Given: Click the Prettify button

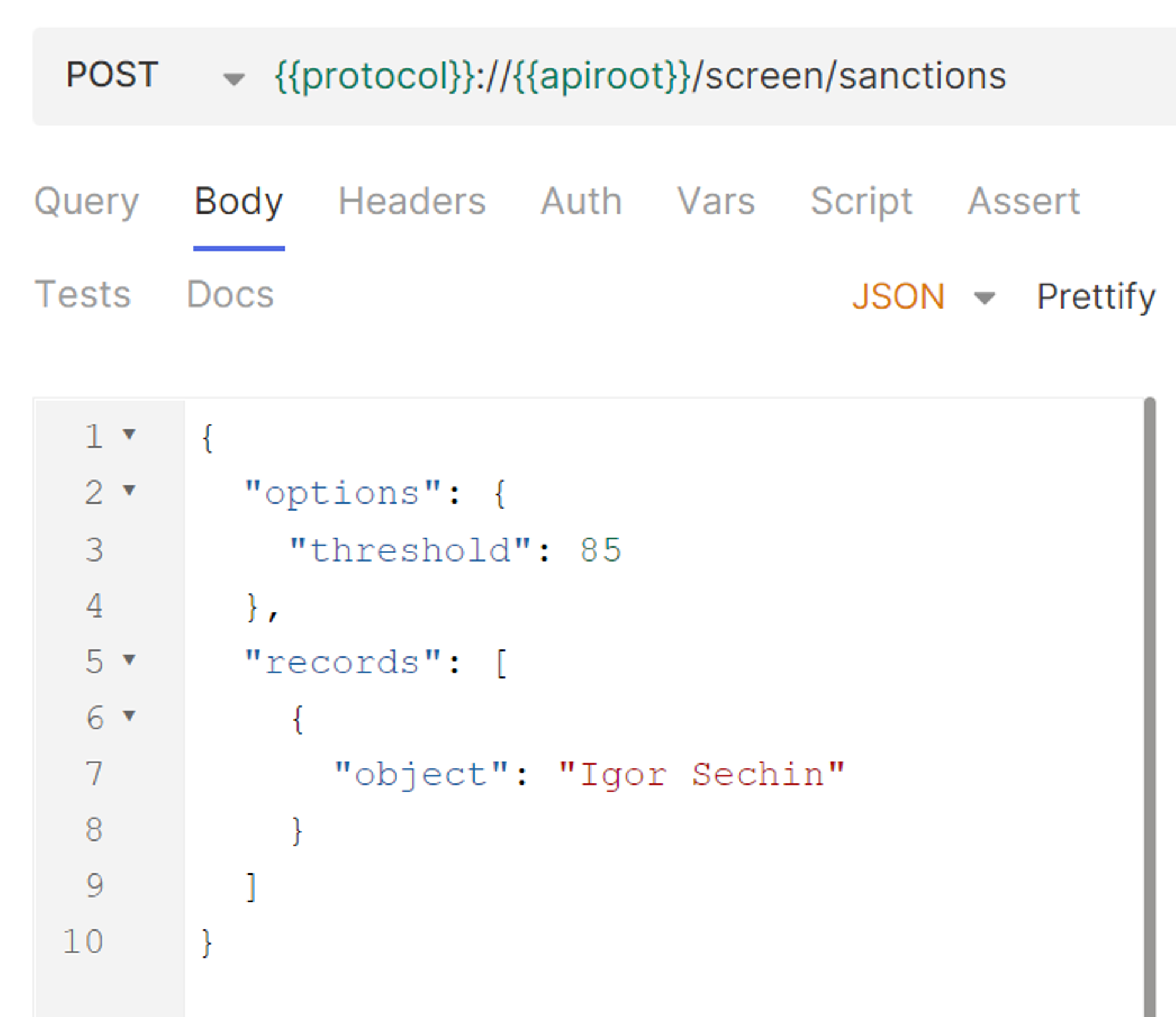Looking at the screenshot, I should (x=1096, y=297).
